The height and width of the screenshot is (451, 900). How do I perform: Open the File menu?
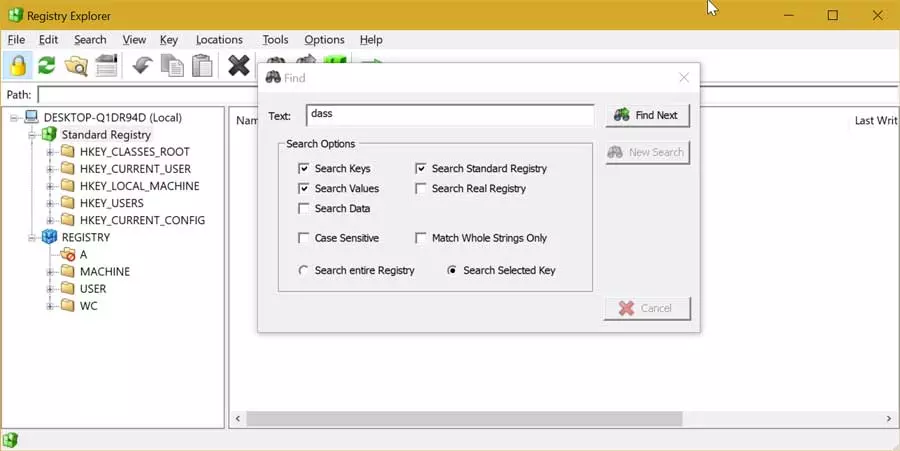16,40
